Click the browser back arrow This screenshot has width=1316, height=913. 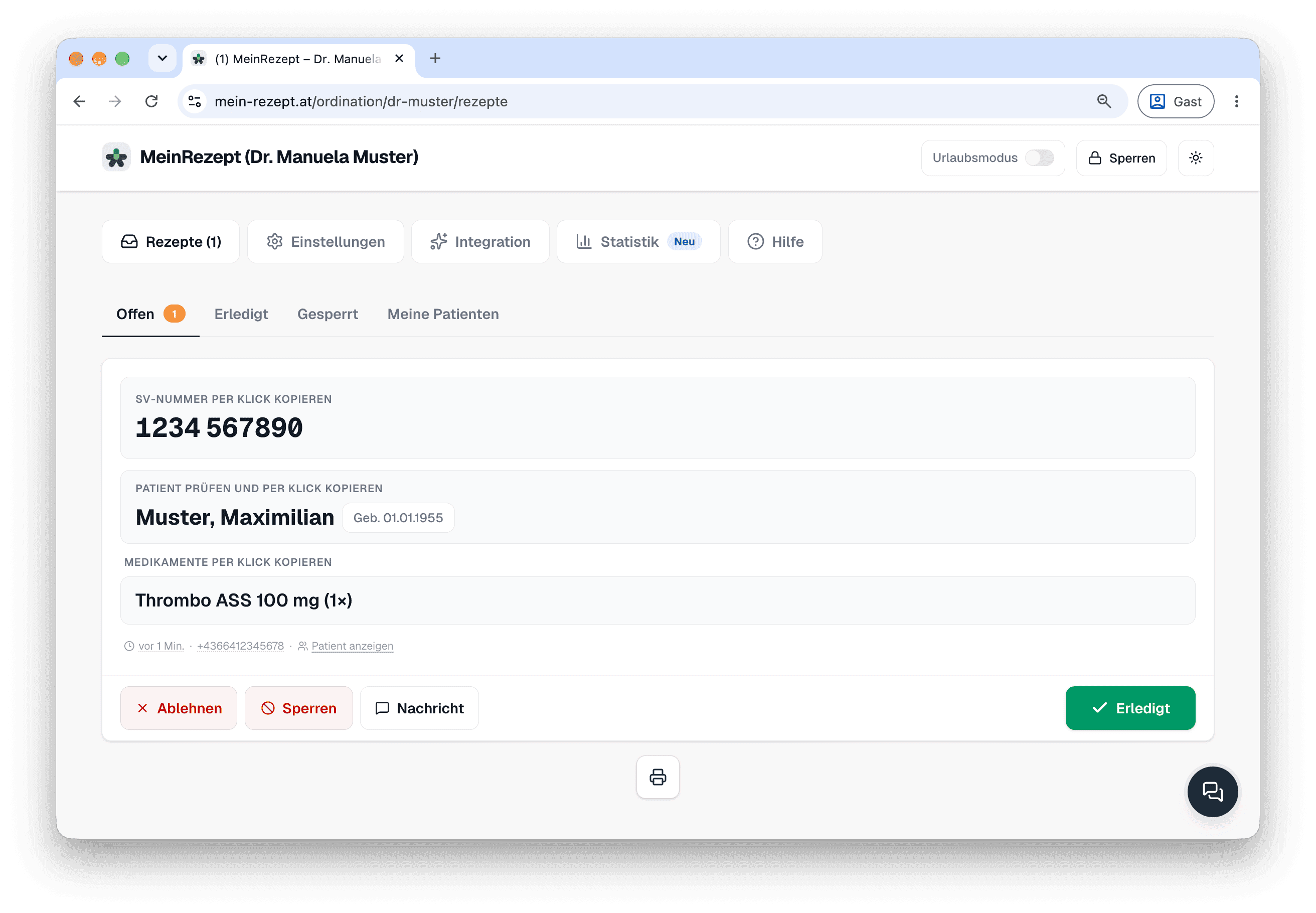click(80, 101)
